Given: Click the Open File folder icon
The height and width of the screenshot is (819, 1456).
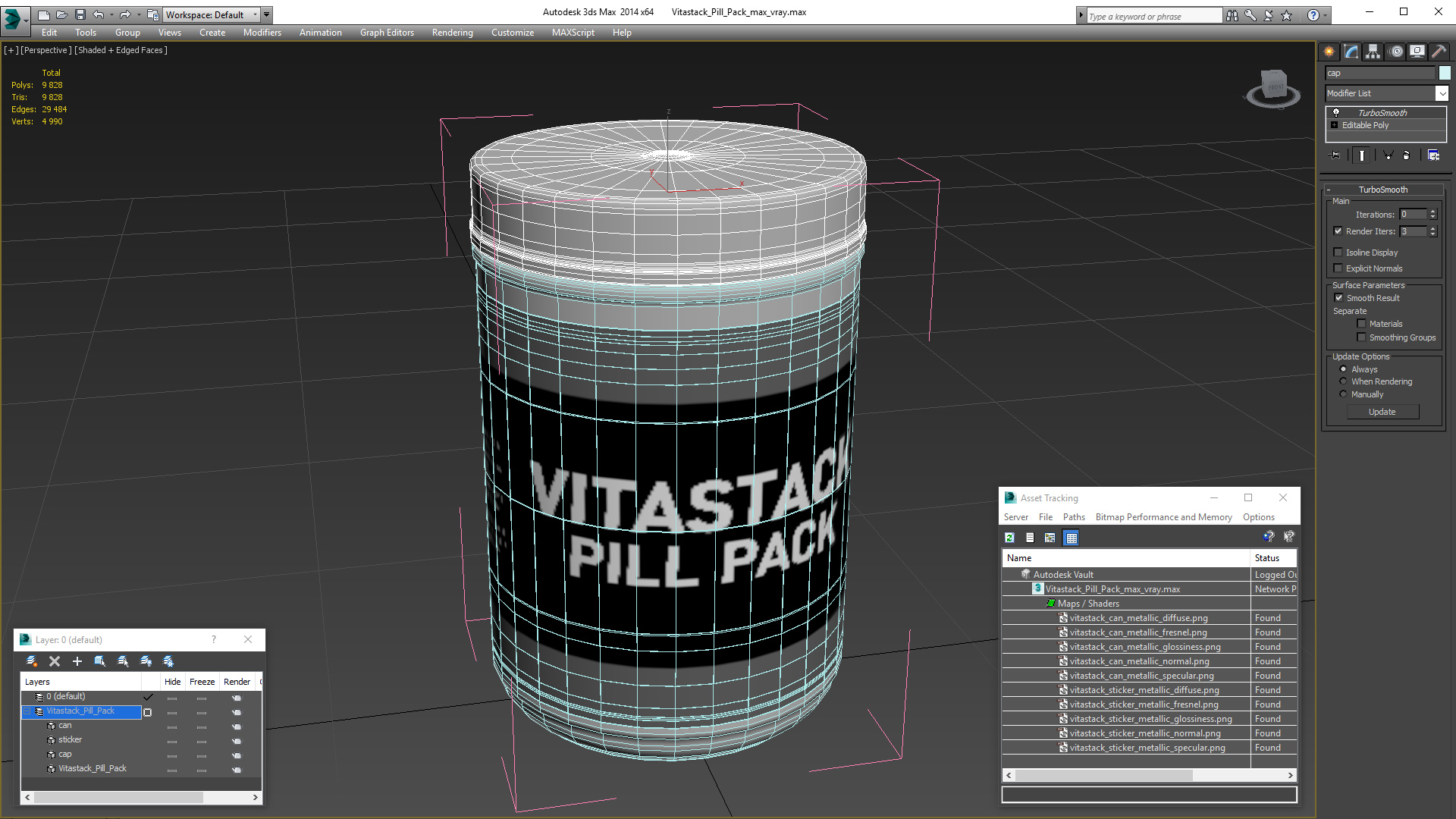Looking at the screenshot, I should coord(62,14).
